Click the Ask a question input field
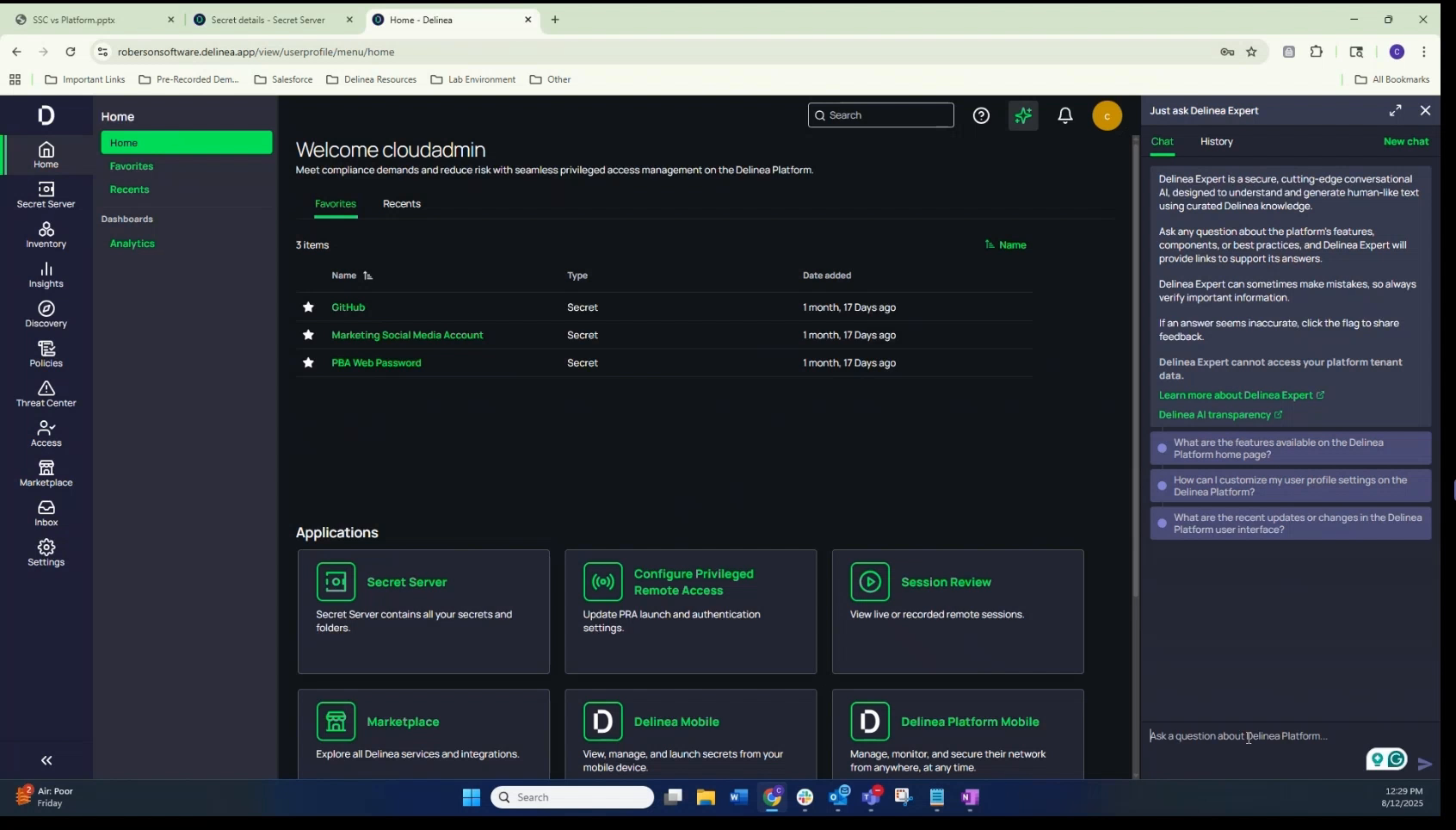1456x830 pixels. point(1239,736)
